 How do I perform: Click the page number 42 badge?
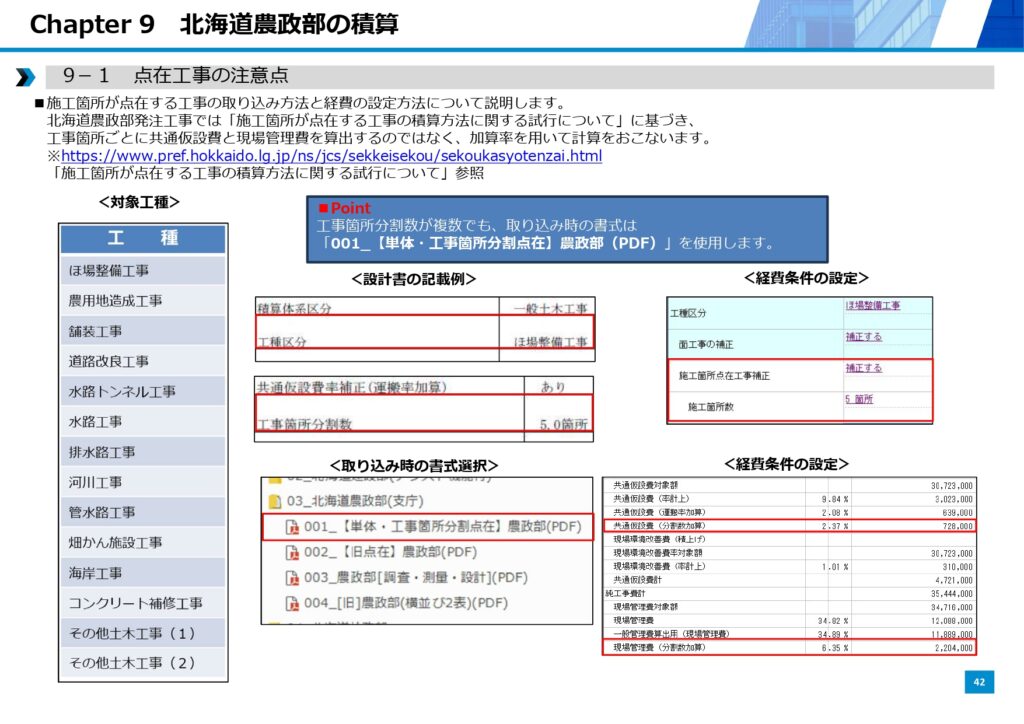pos(979,682)
